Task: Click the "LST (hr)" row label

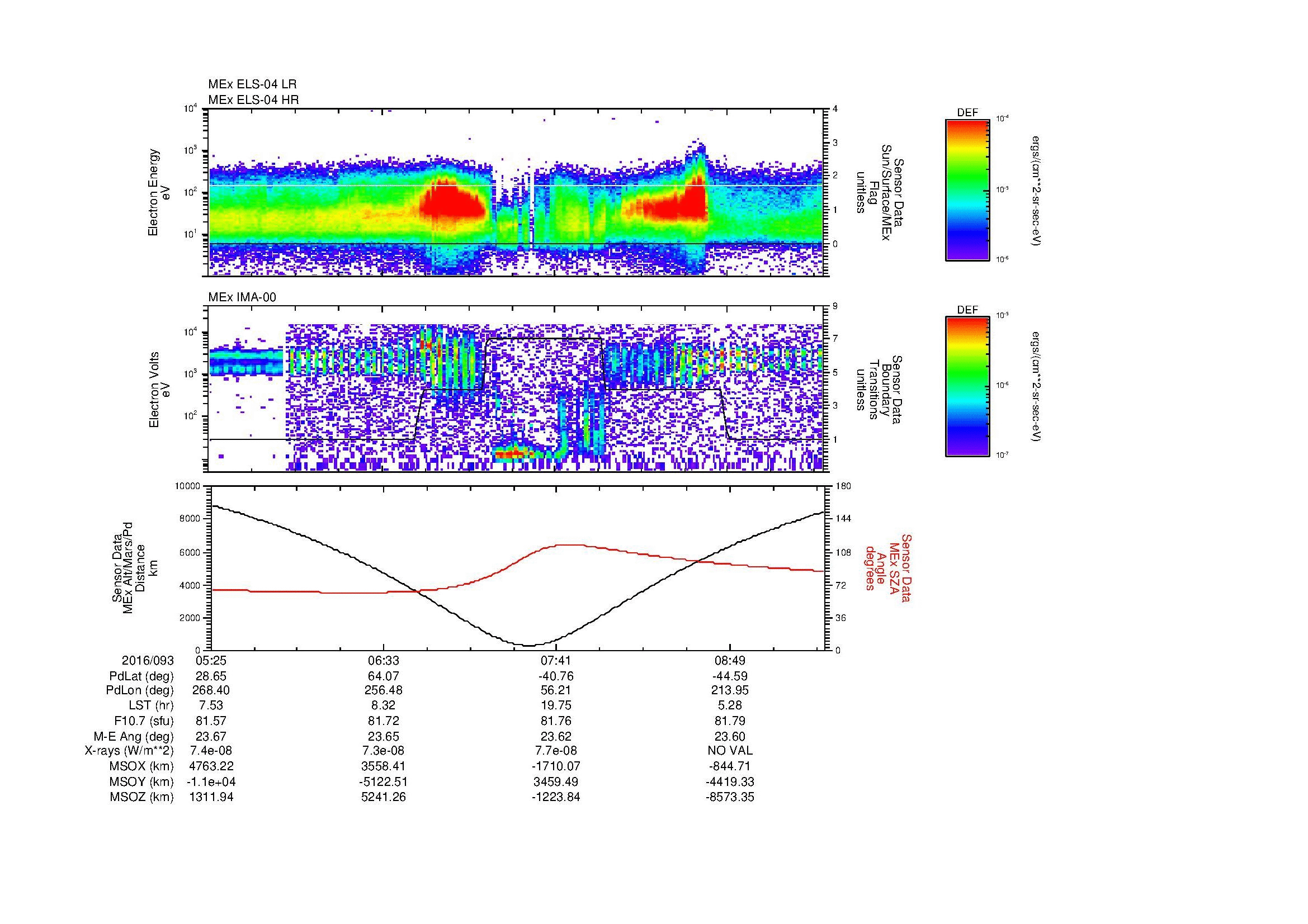Action: [150, 706]
